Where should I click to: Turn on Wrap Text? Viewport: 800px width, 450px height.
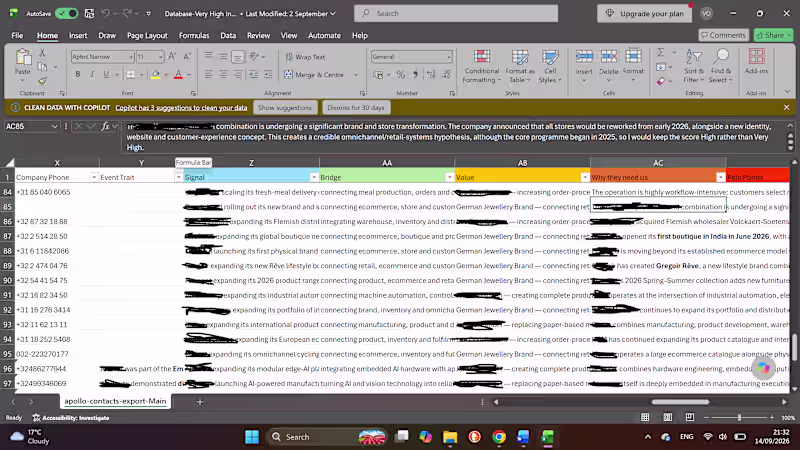tap(305, 57)
